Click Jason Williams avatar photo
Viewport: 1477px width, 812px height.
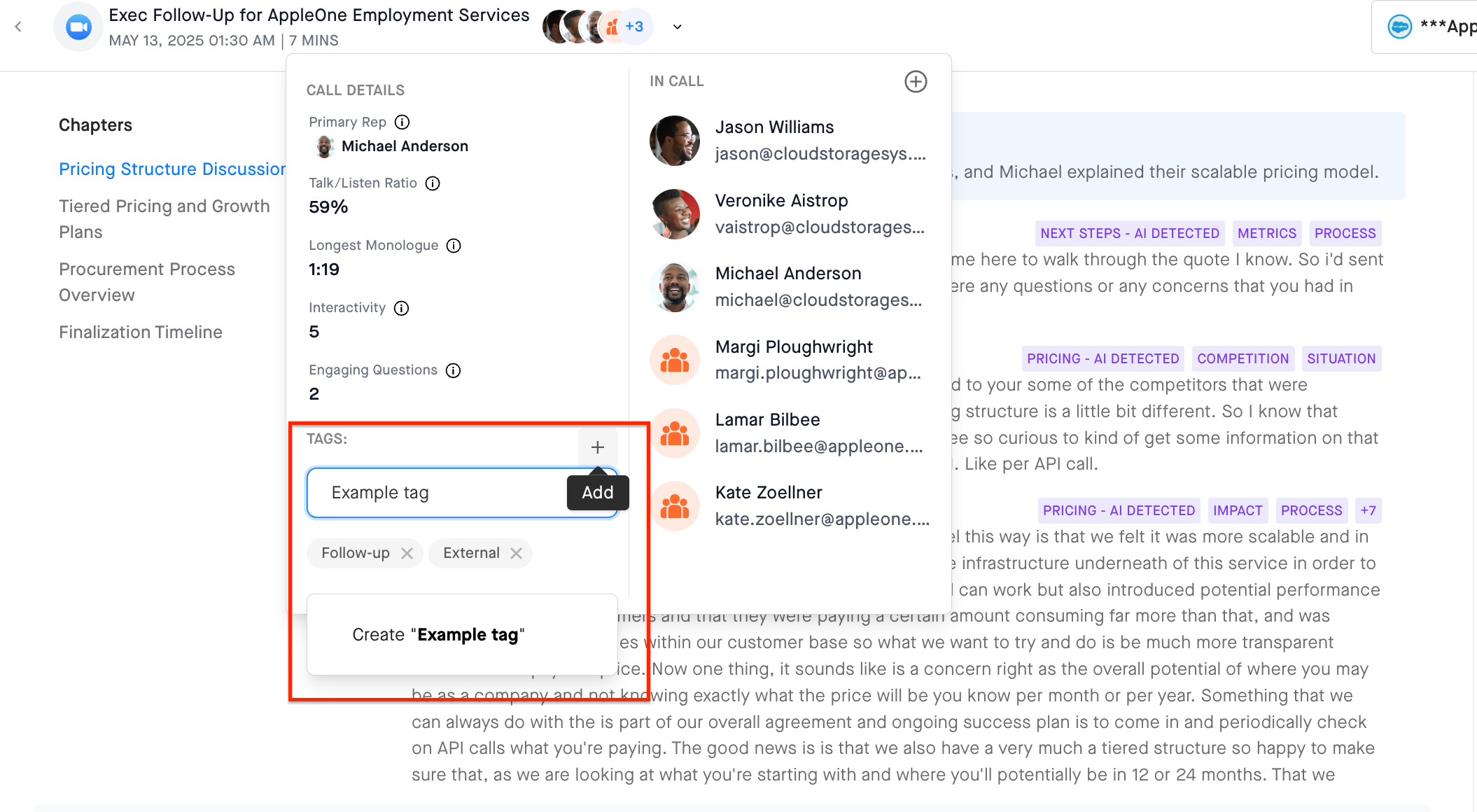point(675,141)
